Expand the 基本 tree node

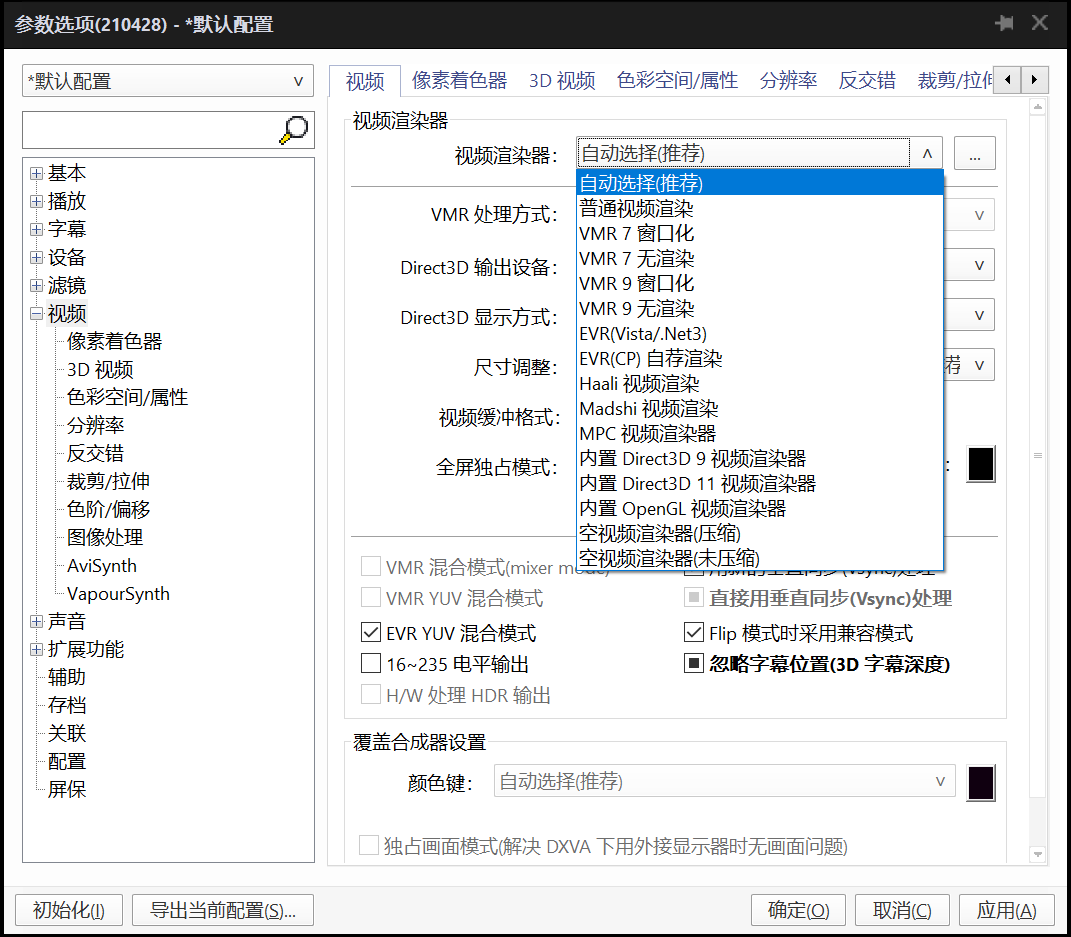click(x=37, y=173)
